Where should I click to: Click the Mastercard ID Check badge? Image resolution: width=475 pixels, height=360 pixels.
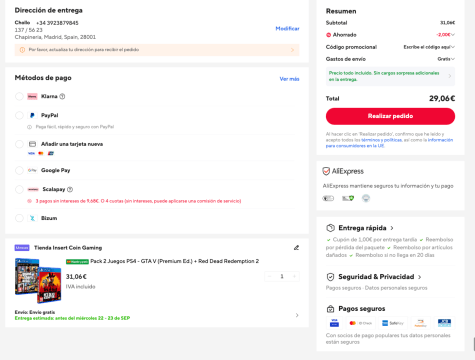(x=361, y=323)
